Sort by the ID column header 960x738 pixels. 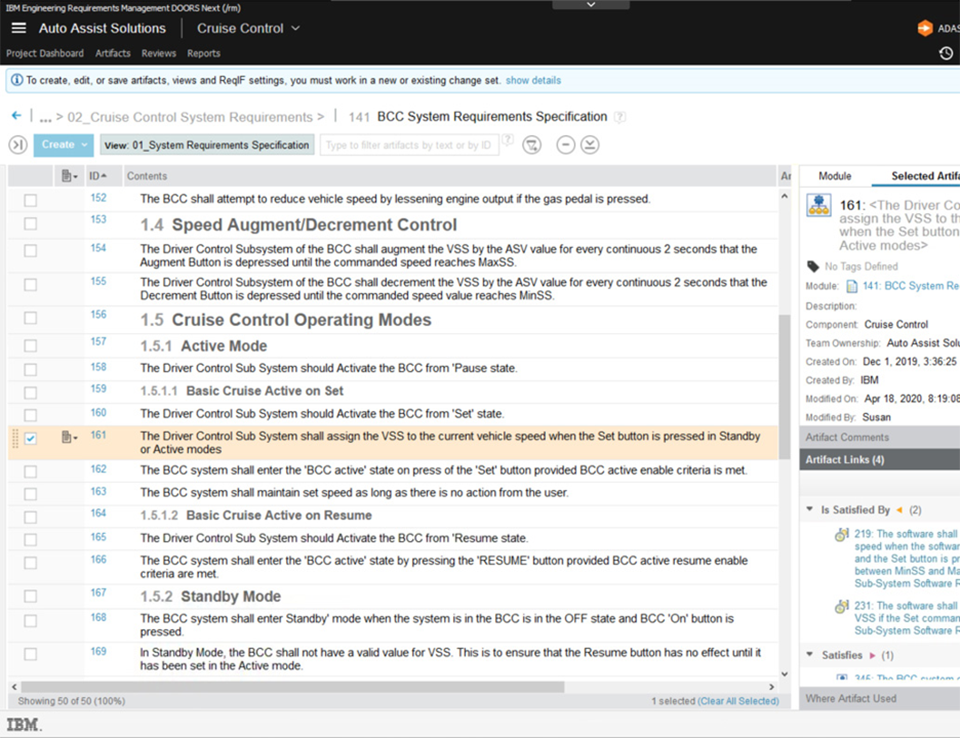97,176
